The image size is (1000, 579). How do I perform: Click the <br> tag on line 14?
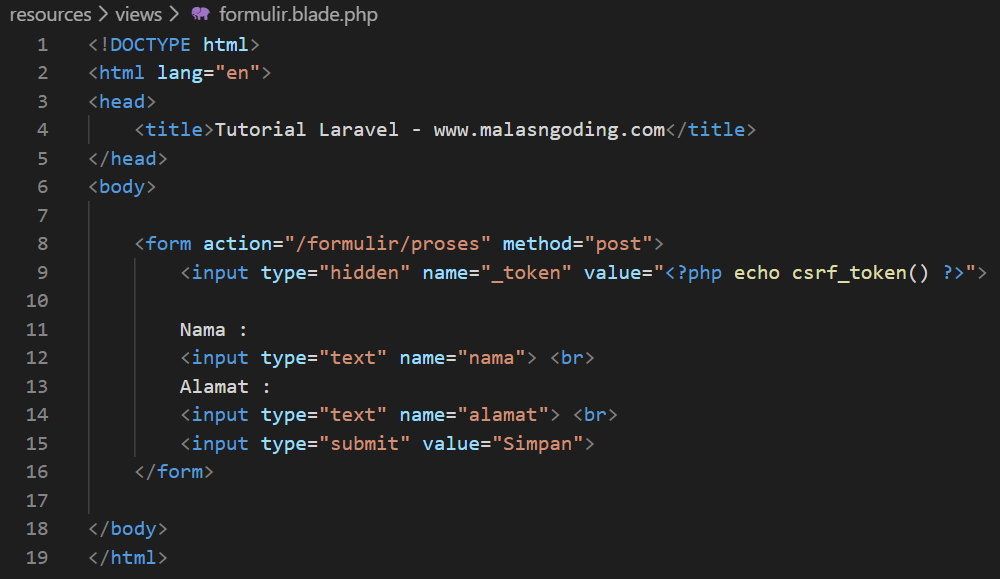595,415
